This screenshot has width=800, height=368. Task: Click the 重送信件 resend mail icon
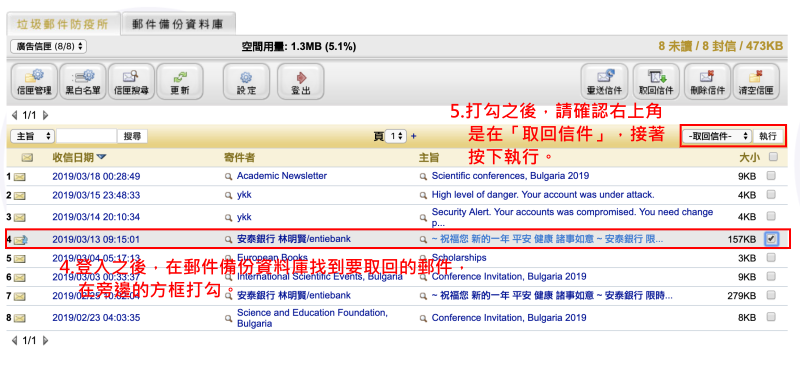click(x=605, y=82)
